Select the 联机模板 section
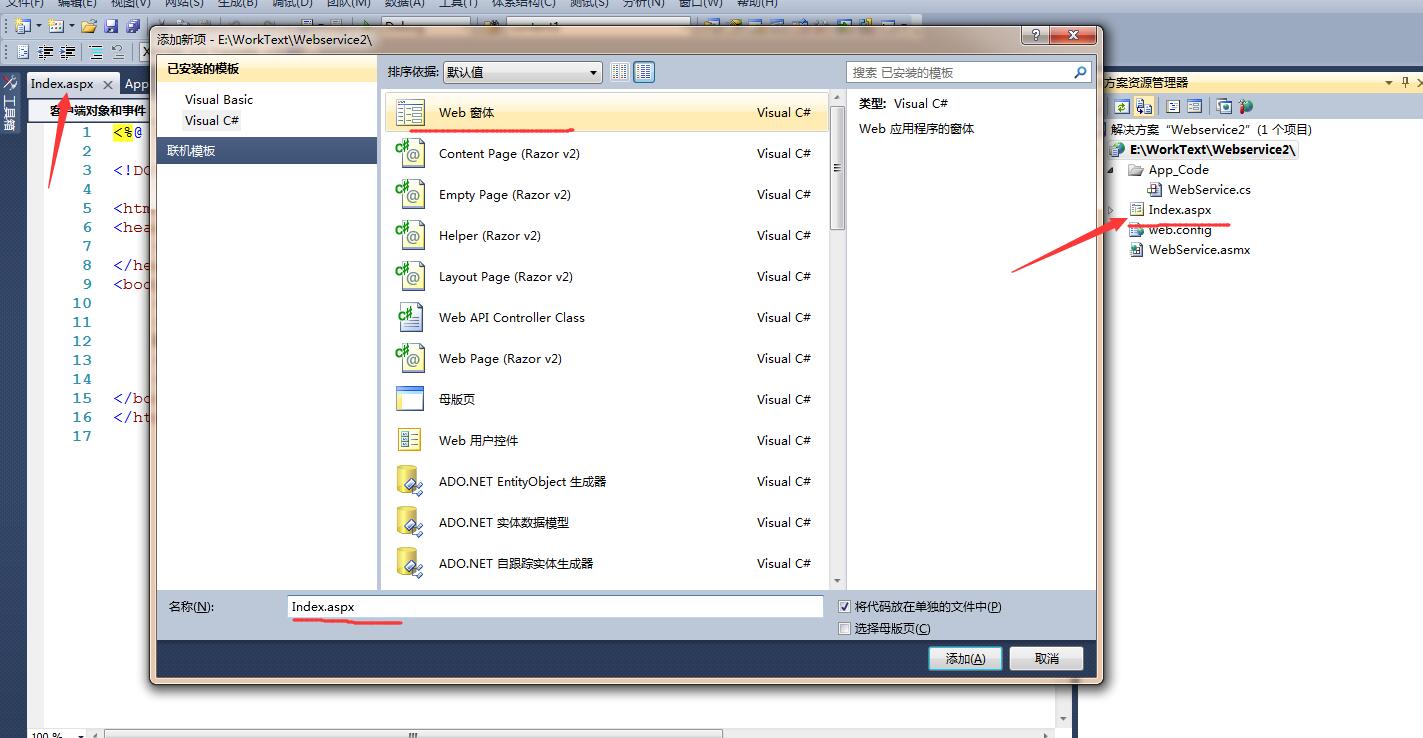Screen dimensions: 1423x738 267,151
